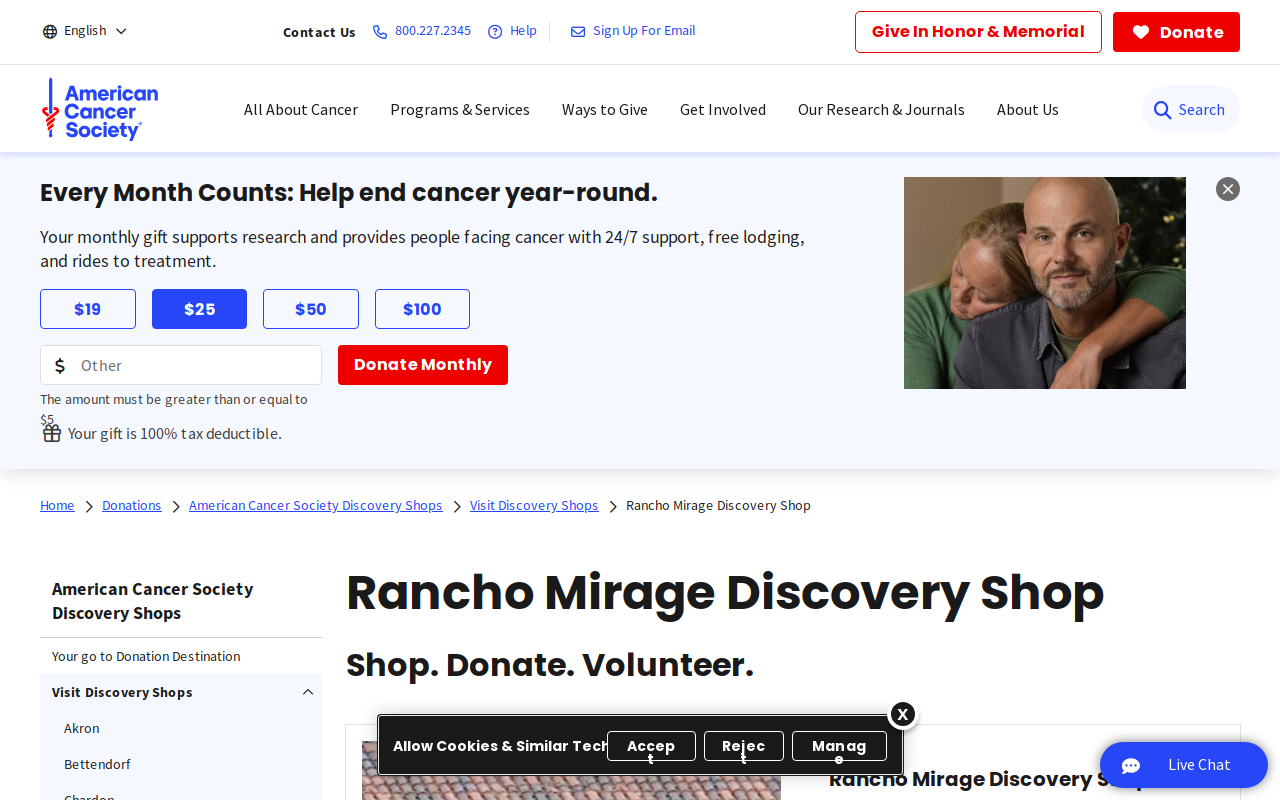The height and width of the screenshot is (800, 1280).
Task: Call the 800.227.2345 number link
Action: (432, 31)
